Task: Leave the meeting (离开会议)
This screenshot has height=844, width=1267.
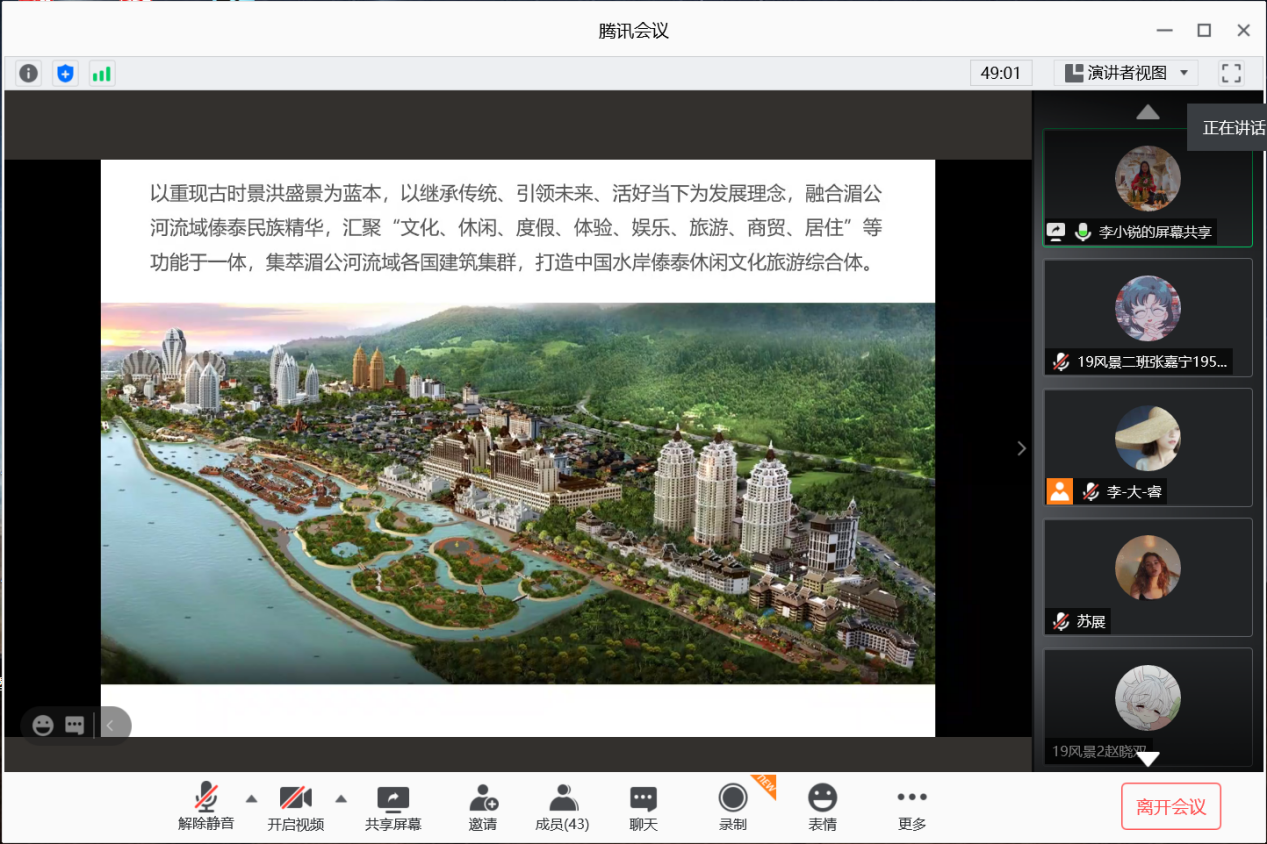Action: (1170, 807)
